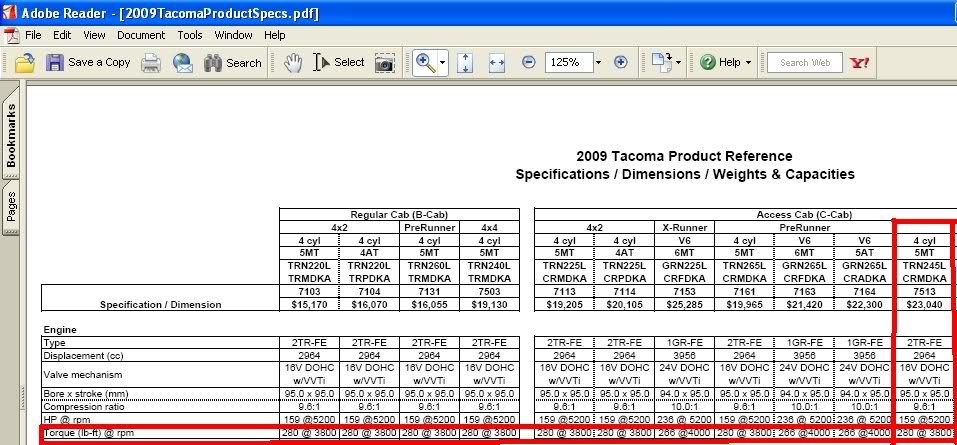
Task: Click the Adobe Reader title bar icon
Action: 10,12
